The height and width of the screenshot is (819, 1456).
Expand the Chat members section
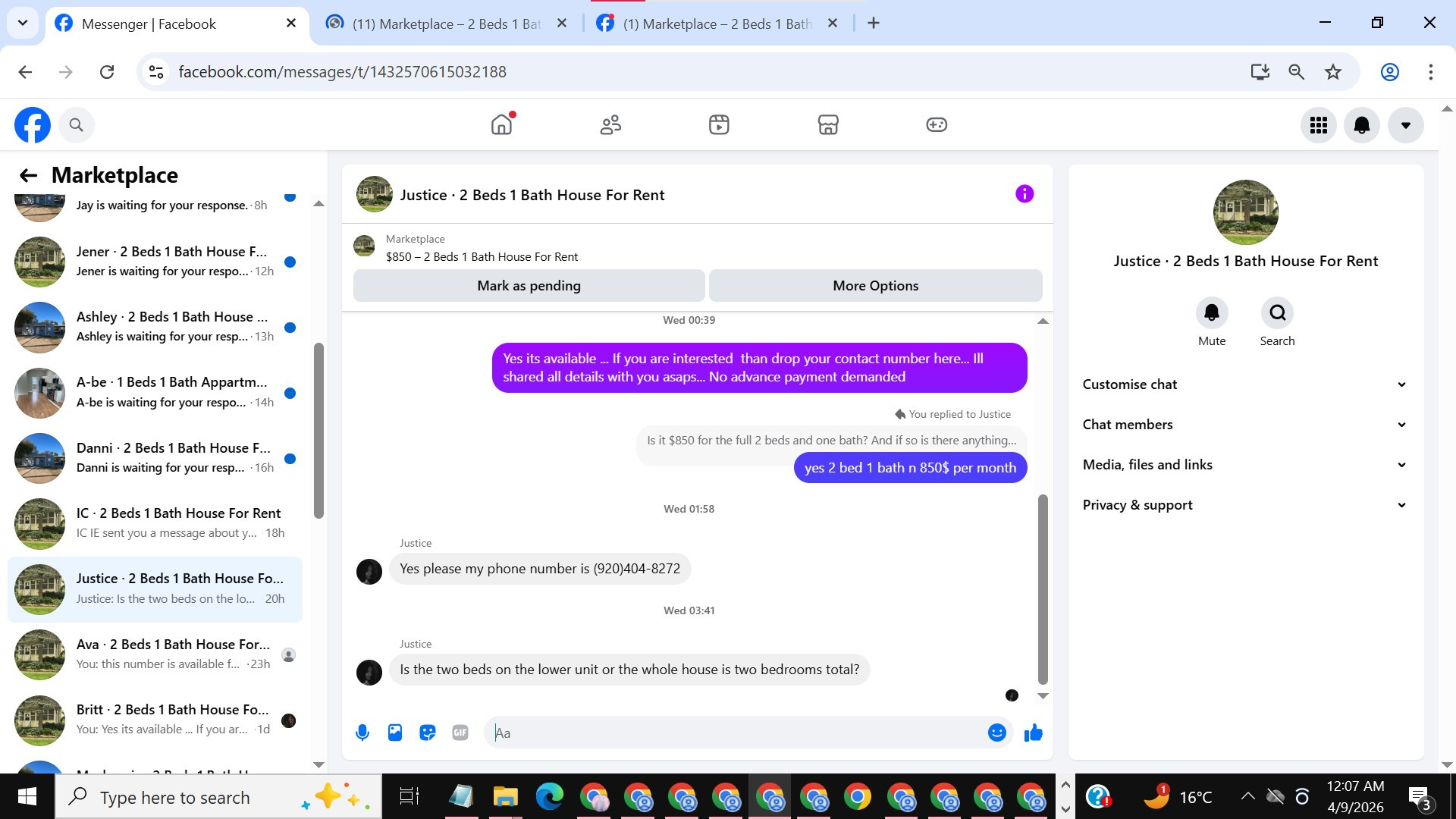click(x=1244, y=425)
